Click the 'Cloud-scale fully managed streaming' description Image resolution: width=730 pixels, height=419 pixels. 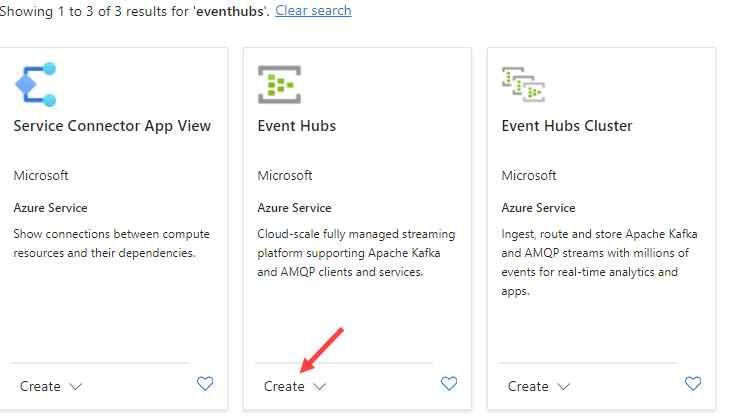[x=356, y=253]
